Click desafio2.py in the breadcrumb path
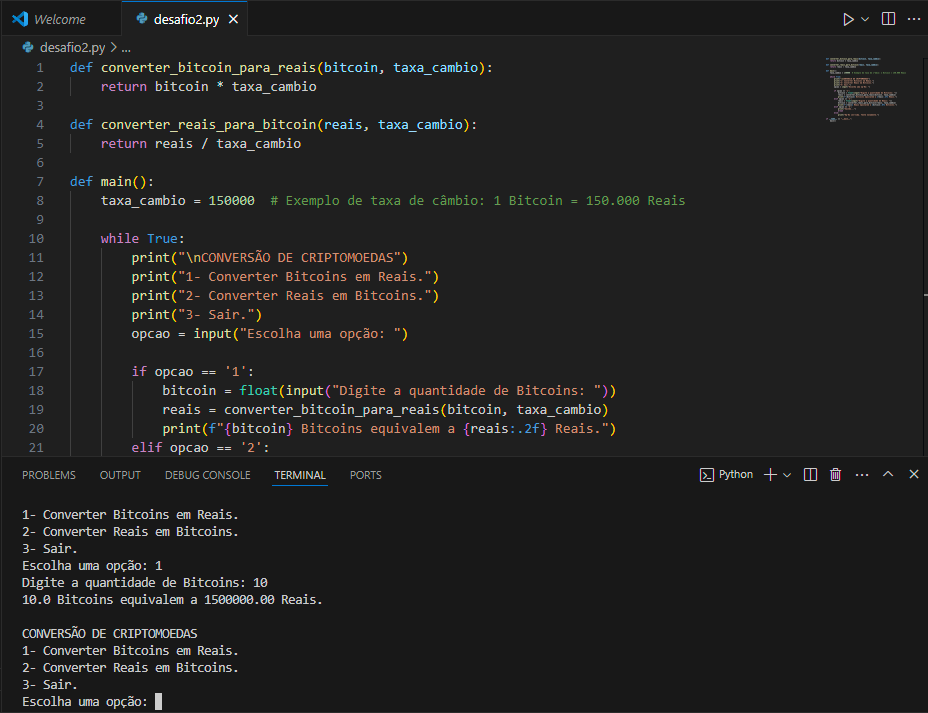The image size is (928, 713). pos(71,47)
